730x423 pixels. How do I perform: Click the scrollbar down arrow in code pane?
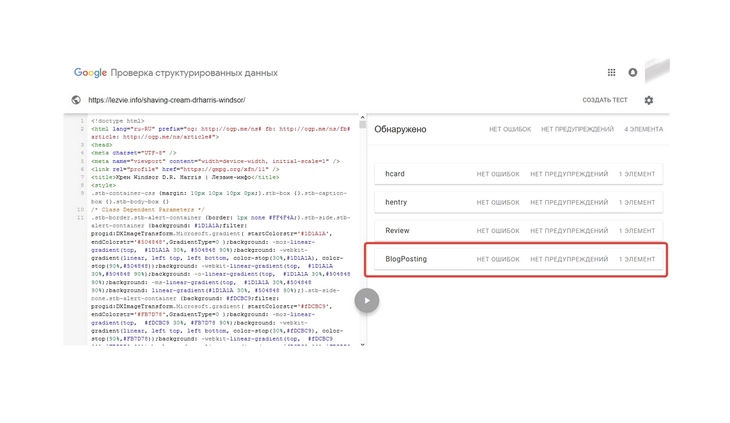click(x=363, y=344)
